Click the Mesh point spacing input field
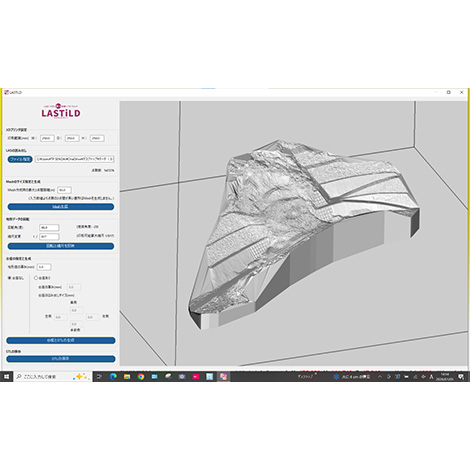 [x=64, y=190]
